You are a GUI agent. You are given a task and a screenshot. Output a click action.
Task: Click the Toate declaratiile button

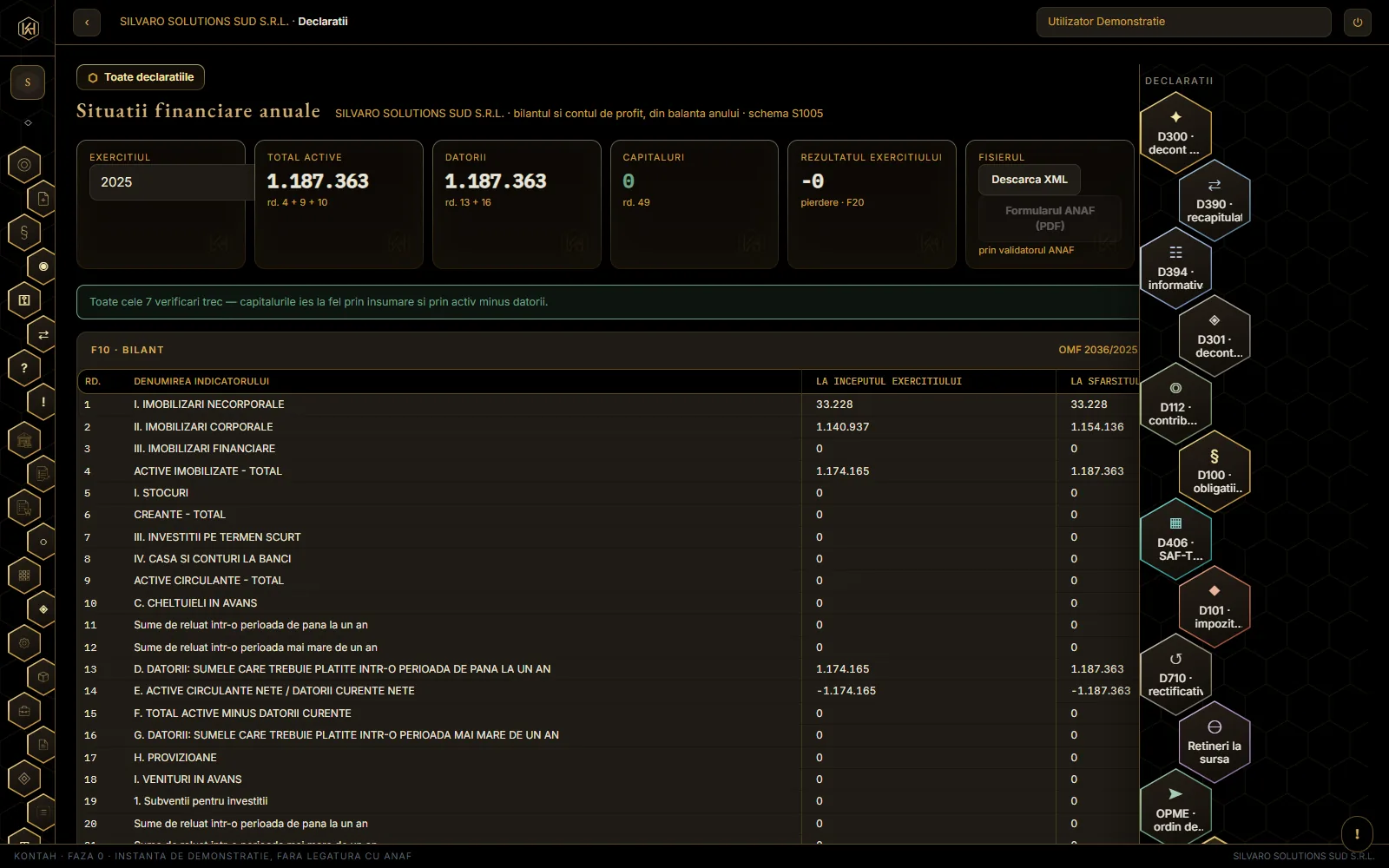pos(141,77)
